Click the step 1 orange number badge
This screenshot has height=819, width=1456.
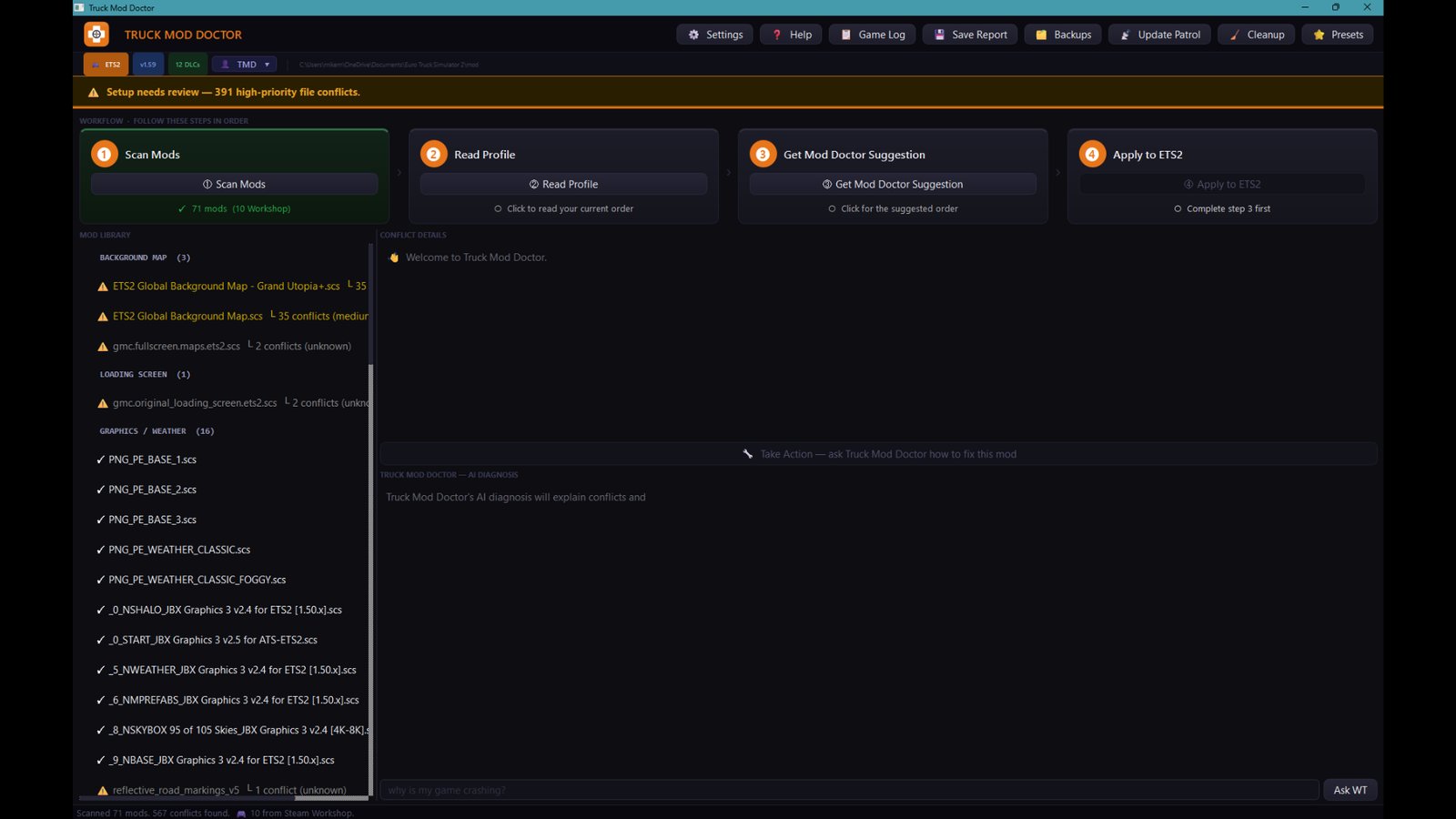click(104, 154)
